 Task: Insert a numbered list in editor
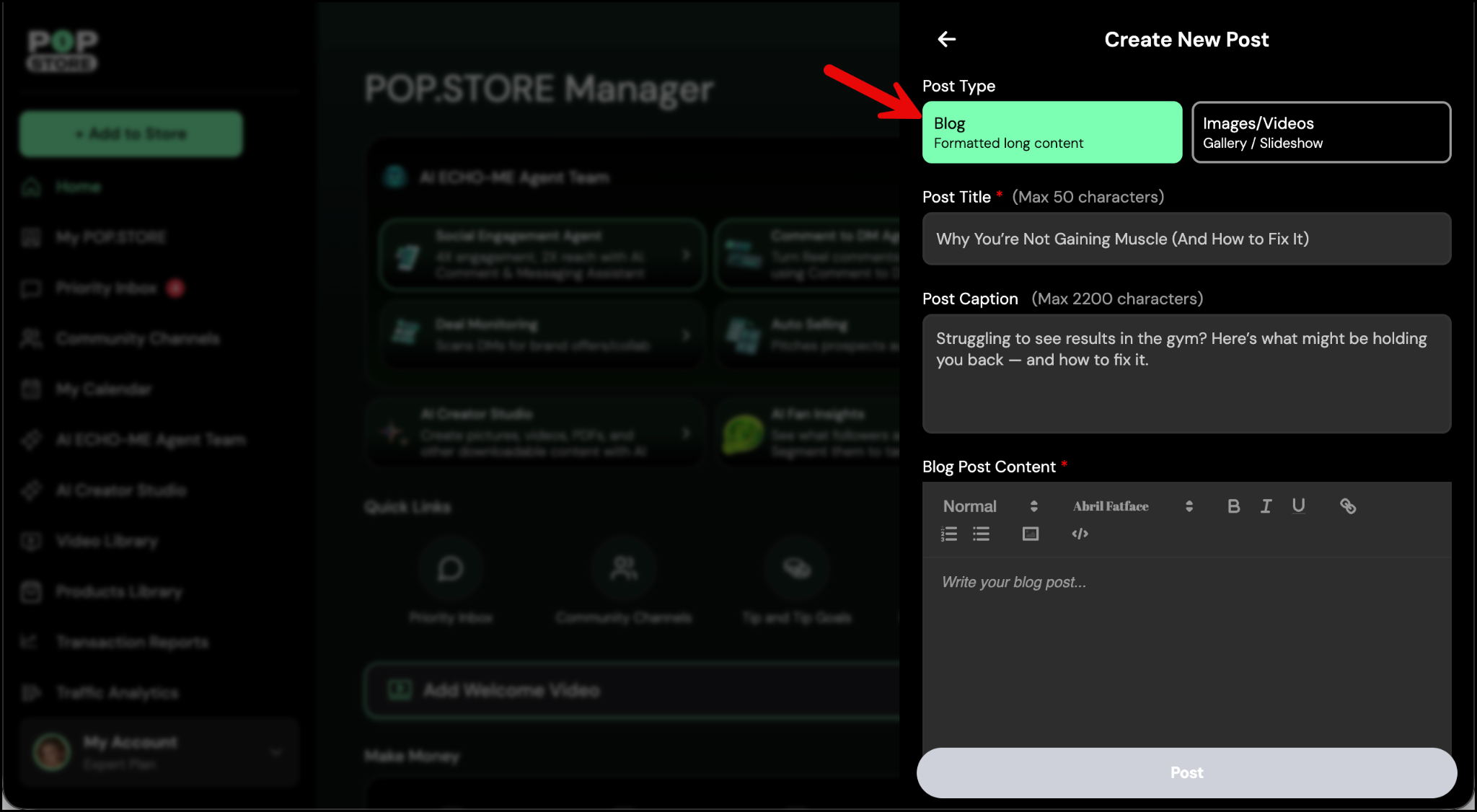(949, 534)
